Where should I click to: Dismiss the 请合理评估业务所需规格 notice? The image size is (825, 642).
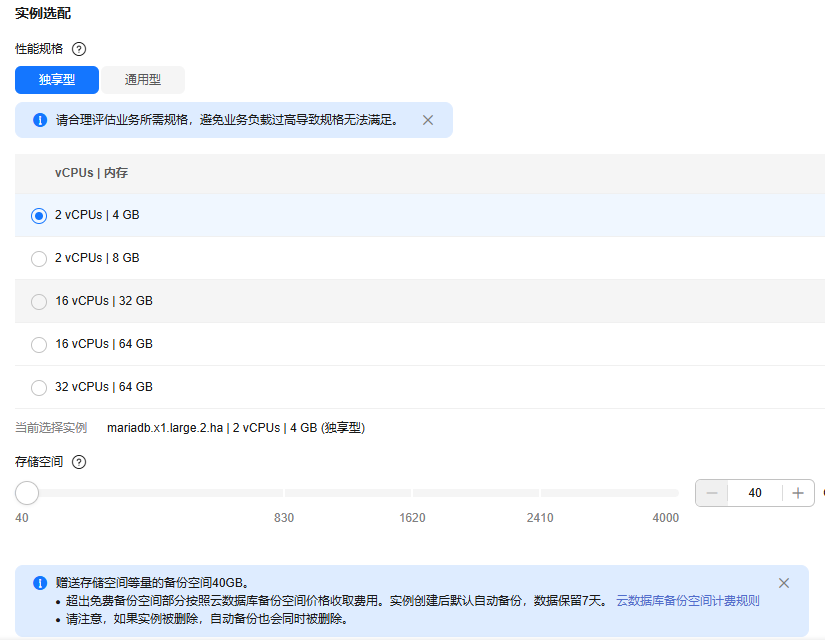click(x=428, y=120)
